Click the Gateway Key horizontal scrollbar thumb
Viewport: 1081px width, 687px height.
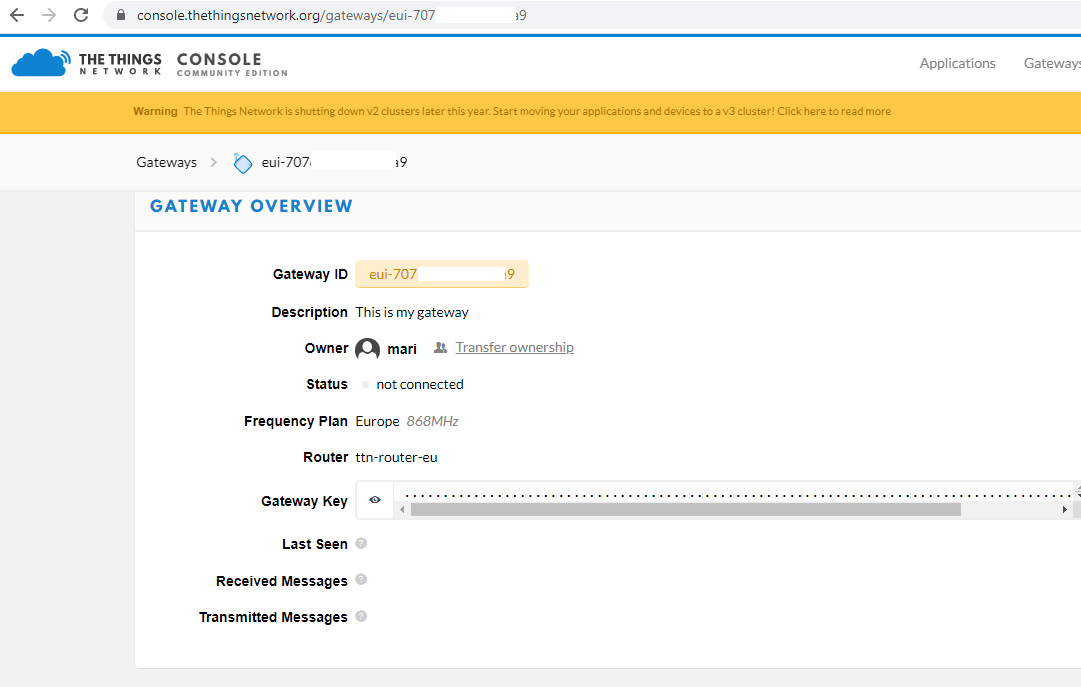(x=685, y=510)
